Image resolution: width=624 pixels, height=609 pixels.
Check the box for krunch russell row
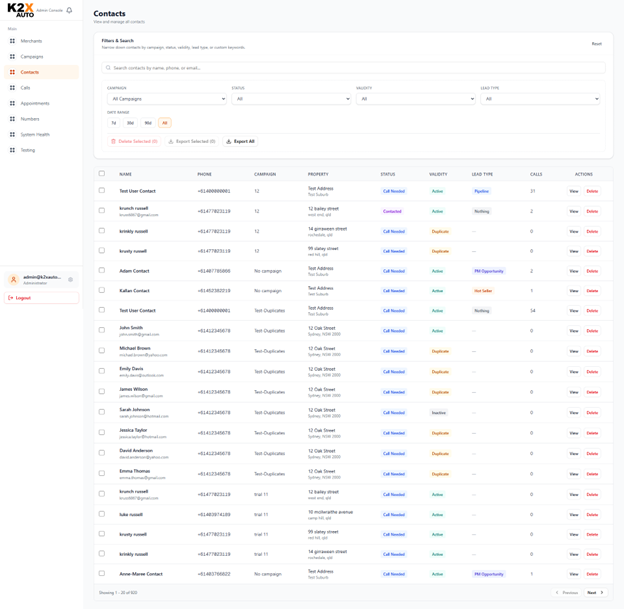coord(102,211)
